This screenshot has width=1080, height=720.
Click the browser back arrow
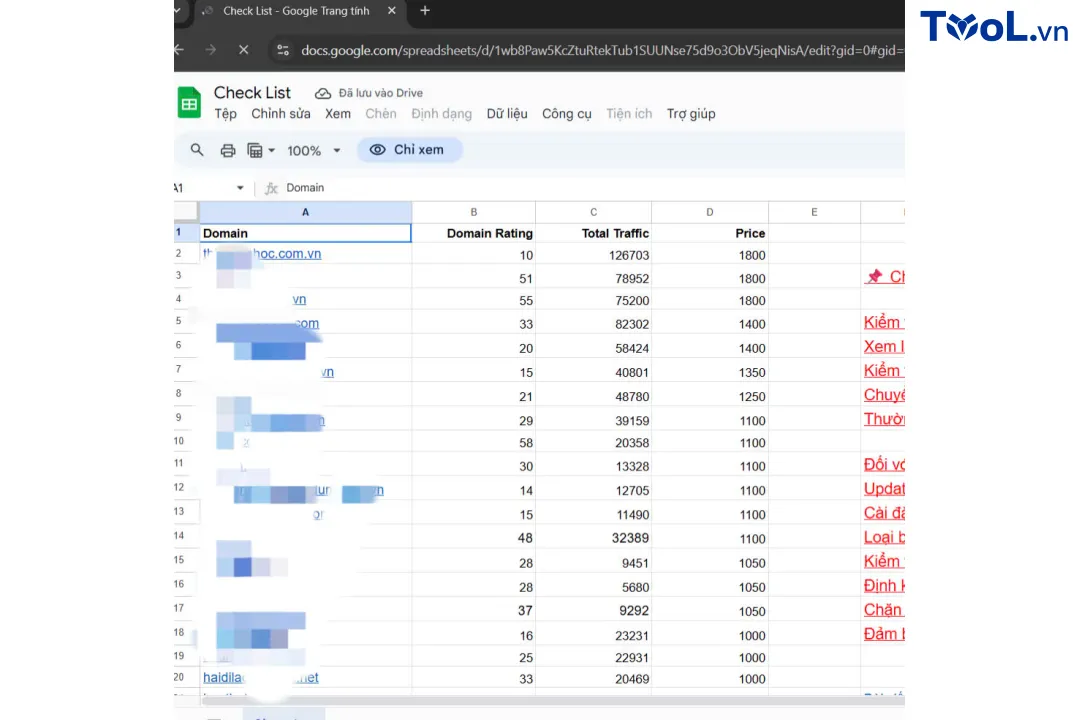(x=179, y=50)
